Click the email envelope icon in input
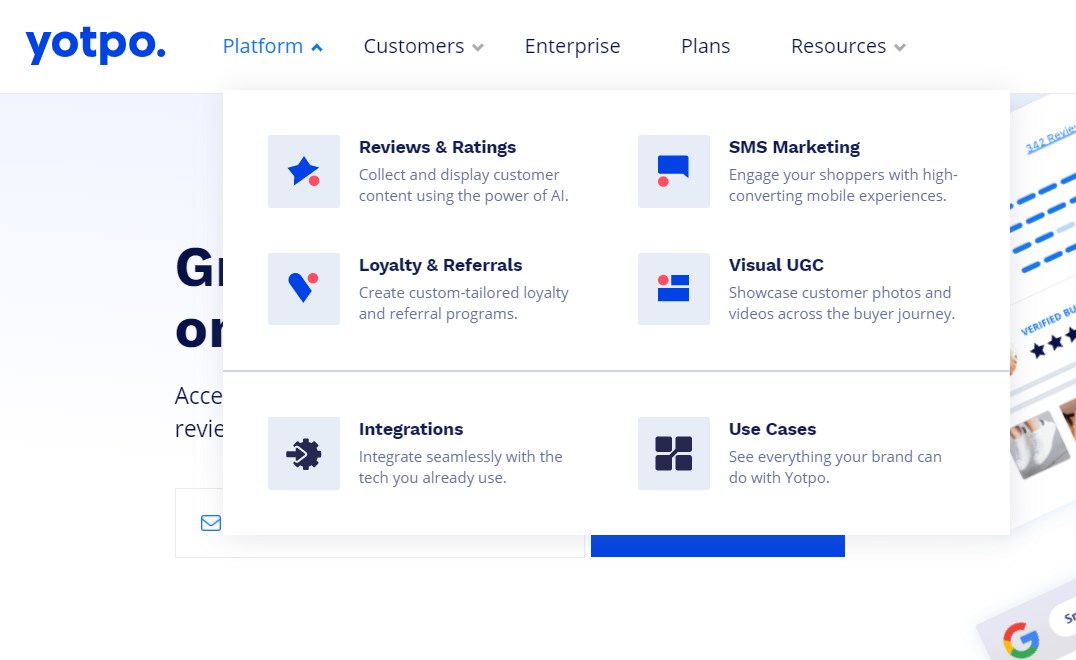1076x660 pixels. pyautogui.click(x=211, y=523)
